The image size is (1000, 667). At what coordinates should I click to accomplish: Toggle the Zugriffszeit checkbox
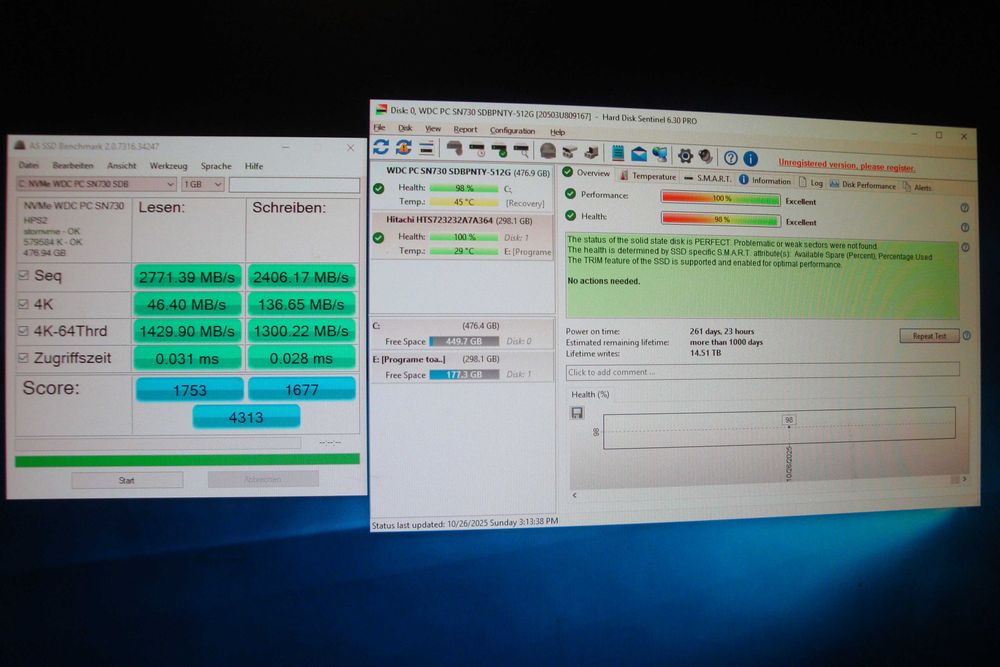click(24, 358)
